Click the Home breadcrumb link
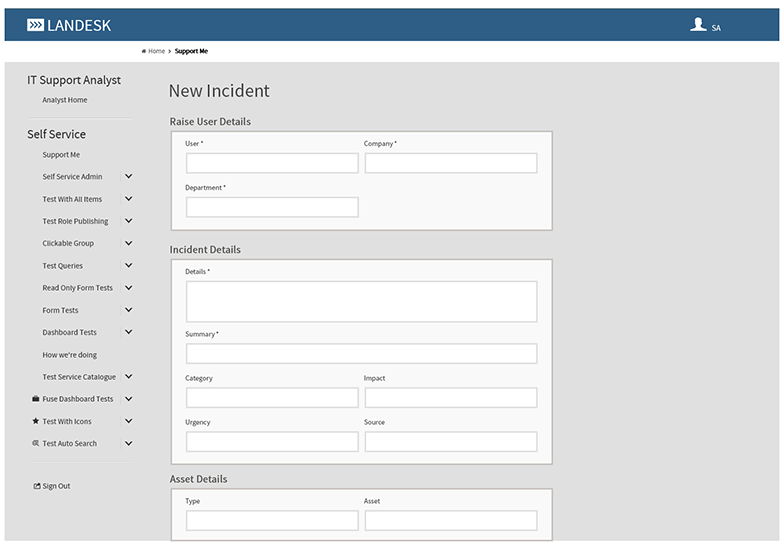Viewport: 784px width, 557px height. tap(155, 51)
